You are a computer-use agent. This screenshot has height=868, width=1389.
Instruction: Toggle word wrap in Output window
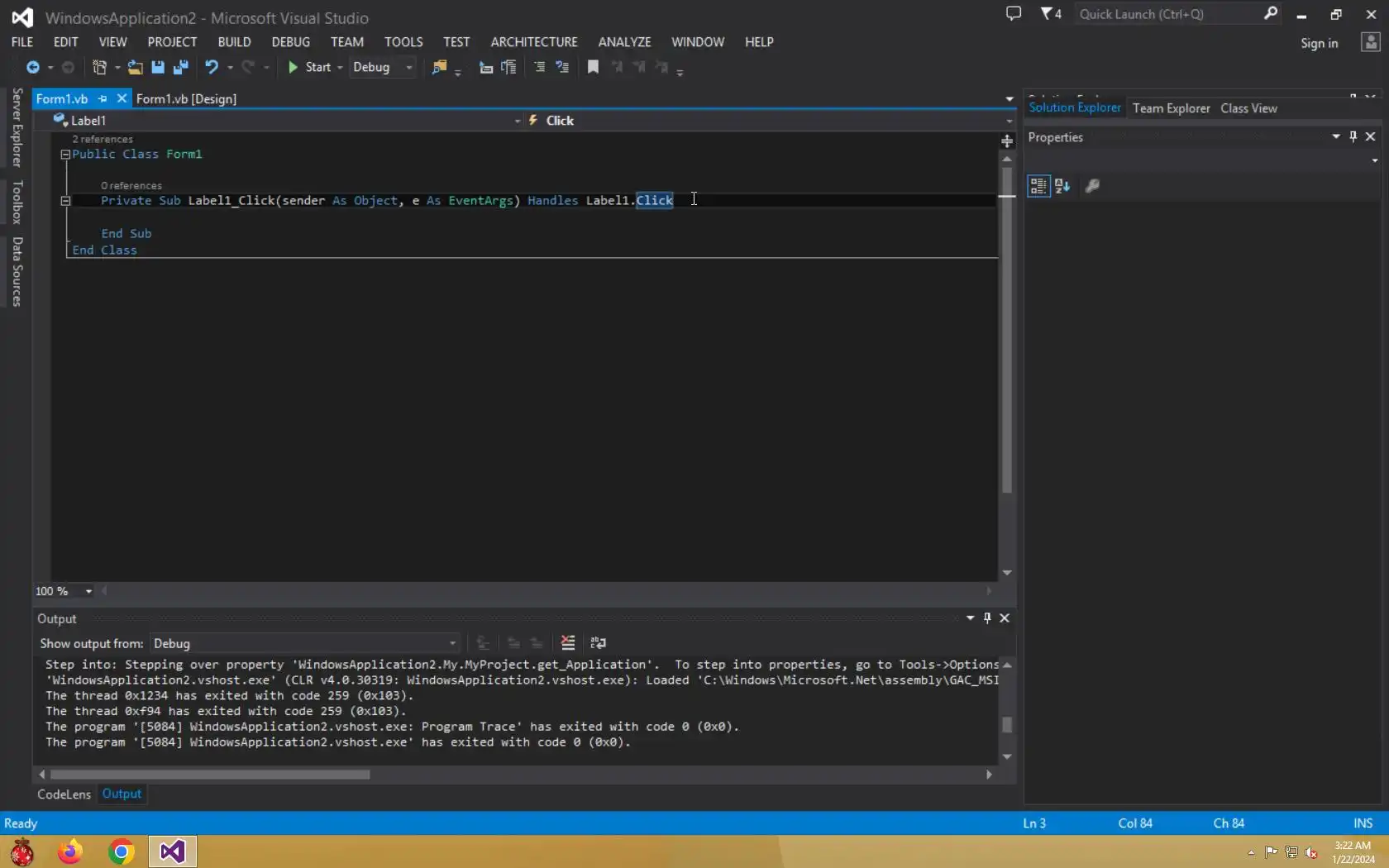click(598, 643)
